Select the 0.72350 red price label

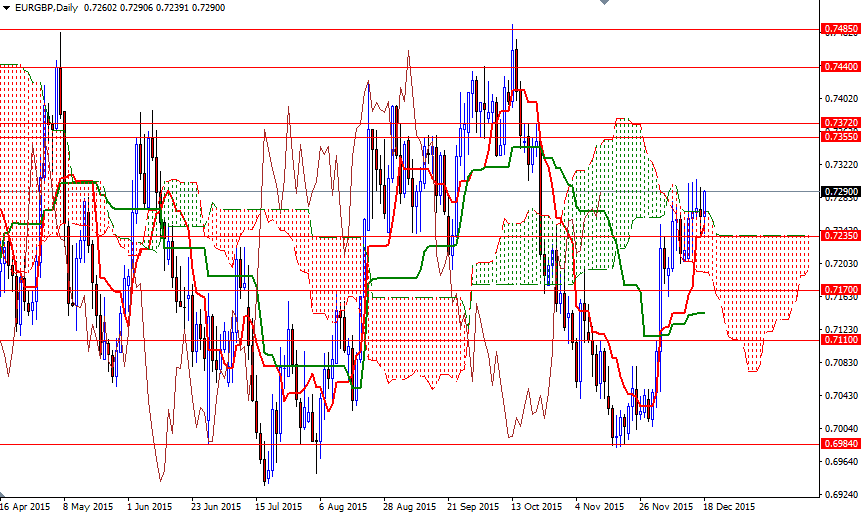(x=840, y=236)
